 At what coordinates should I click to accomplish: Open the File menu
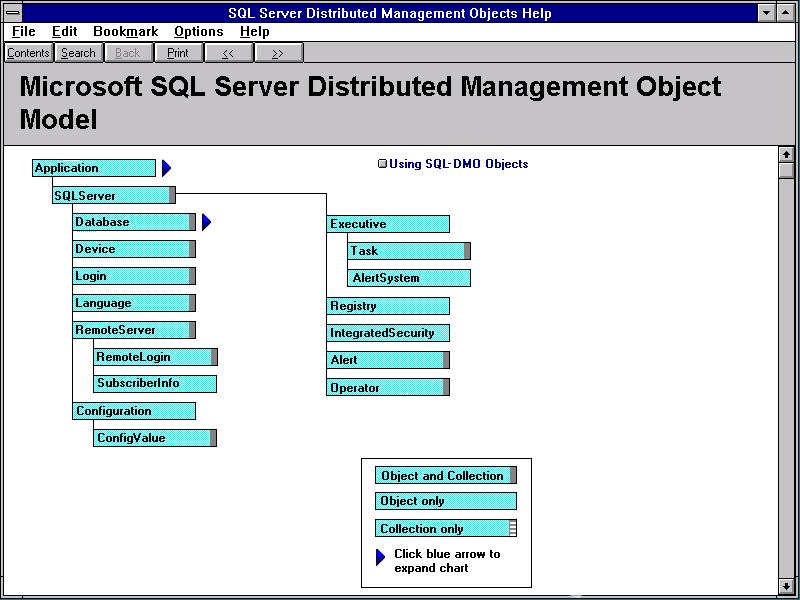coord(23,32)
